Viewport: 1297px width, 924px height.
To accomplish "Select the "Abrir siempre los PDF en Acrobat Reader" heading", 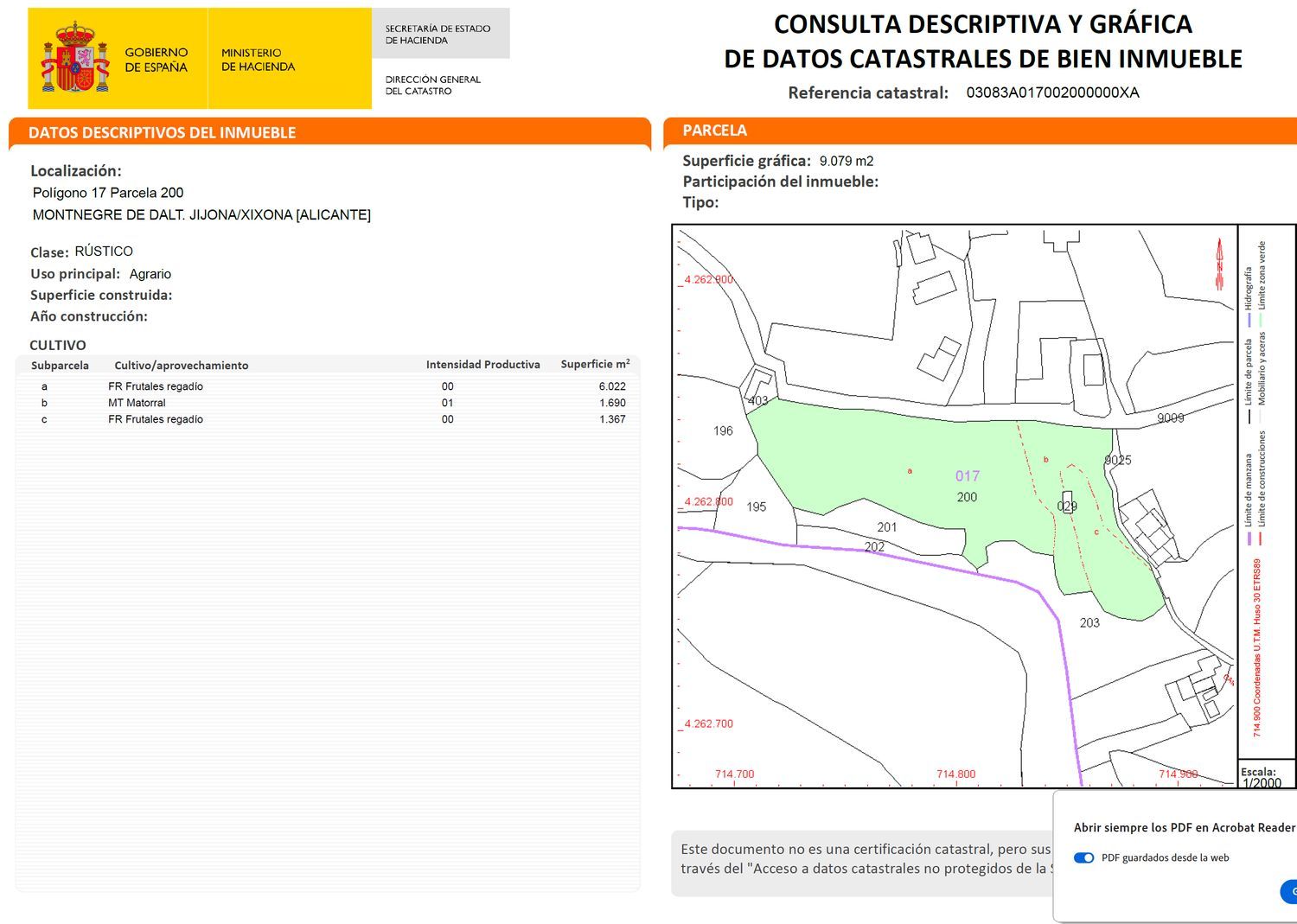I will [1185, 827].
